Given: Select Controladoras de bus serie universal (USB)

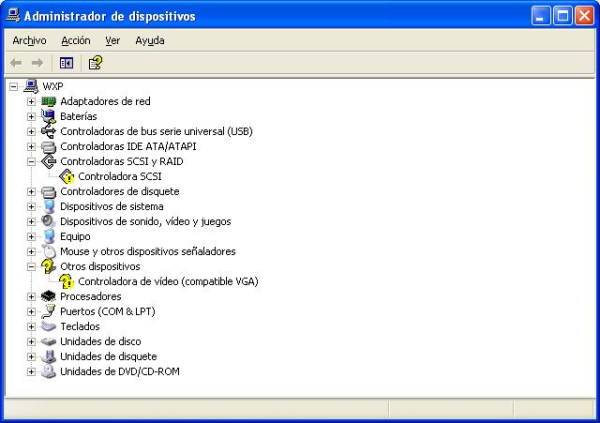Looking at the screenshot, I should pyautogui.click(x=157, y=131).
